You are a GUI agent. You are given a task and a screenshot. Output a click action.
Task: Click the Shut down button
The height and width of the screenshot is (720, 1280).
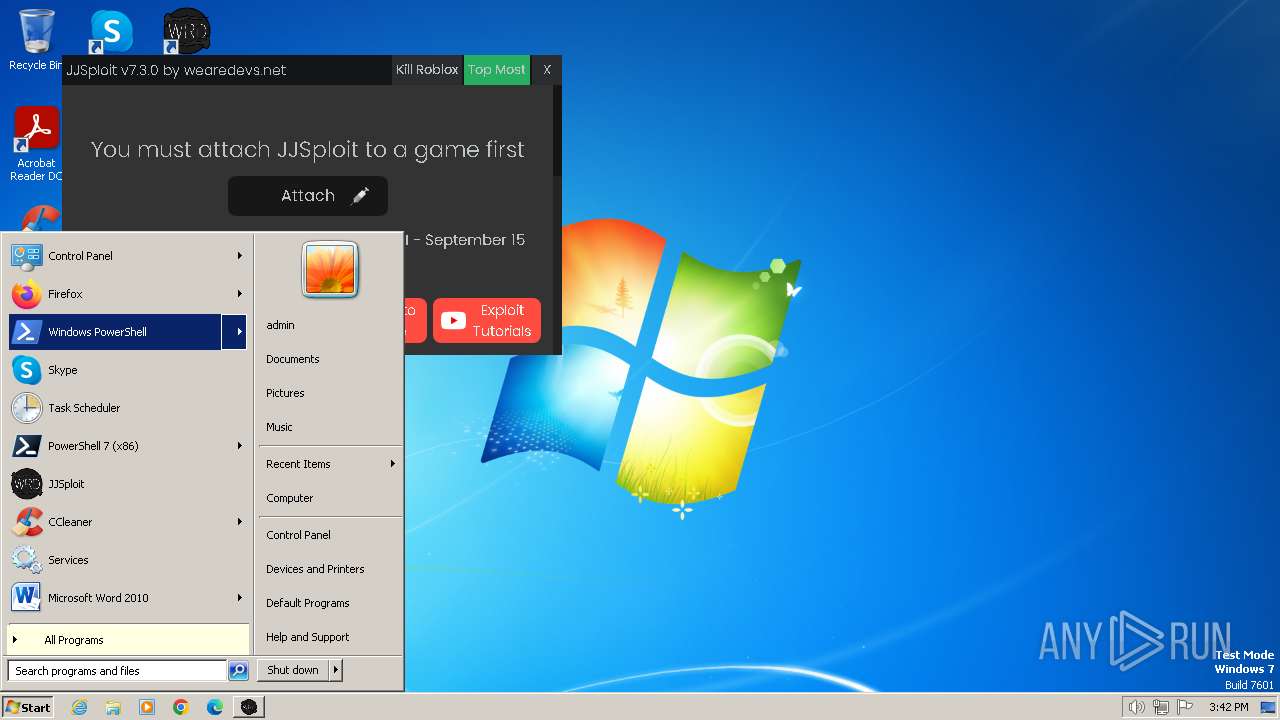(293, 670)
